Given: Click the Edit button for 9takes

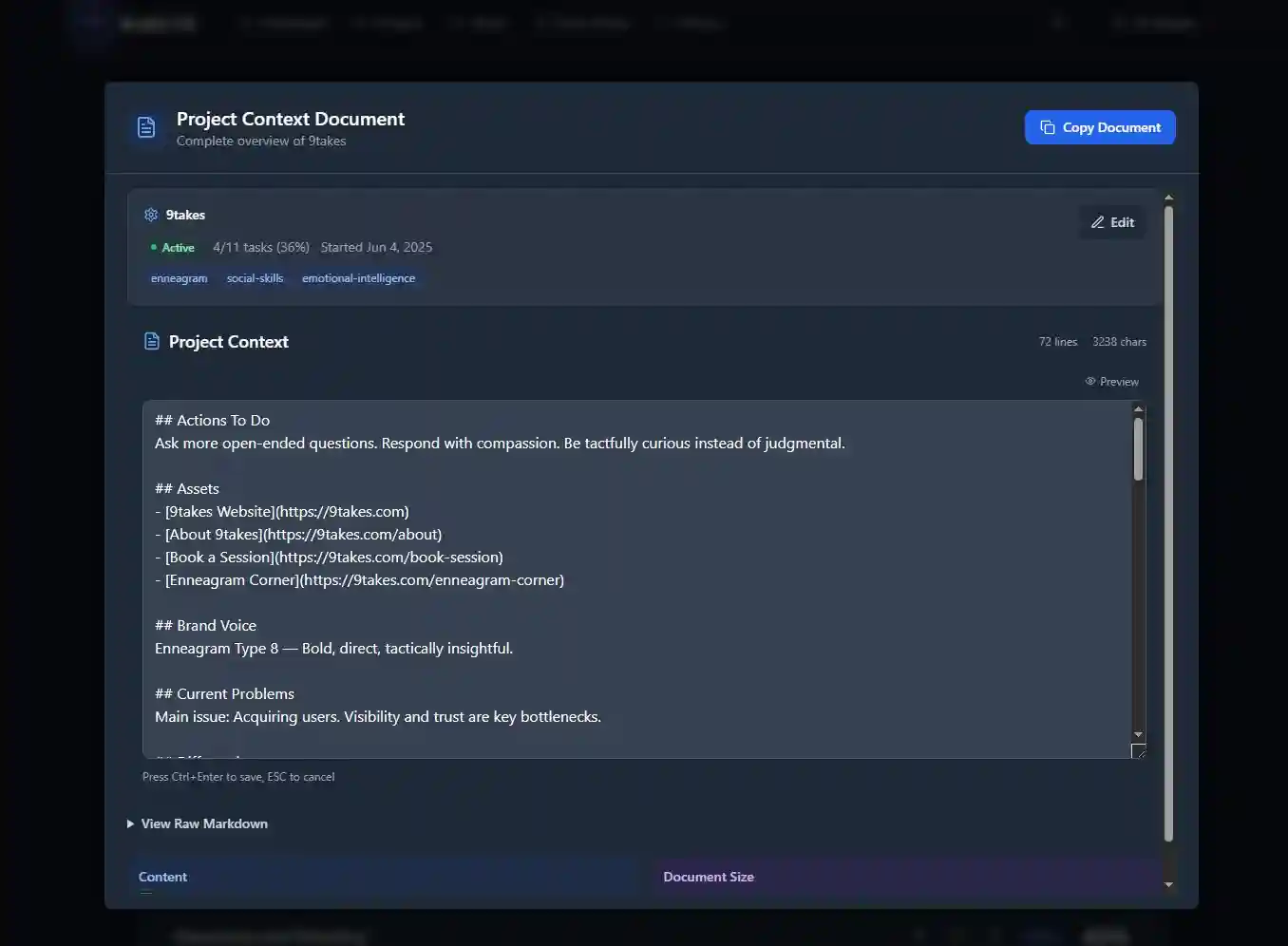Looking at the screenshot, I should [1112, 222].
